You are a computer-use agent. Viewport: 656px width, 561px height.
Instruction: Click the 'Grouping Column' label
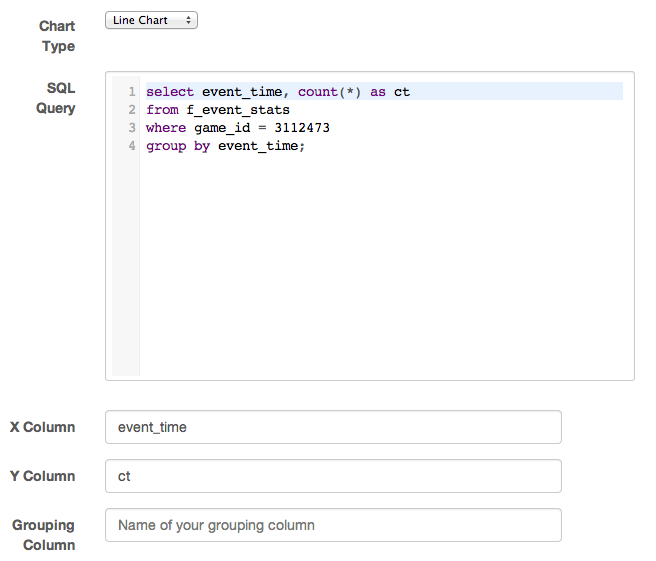[x=44, y=535]
